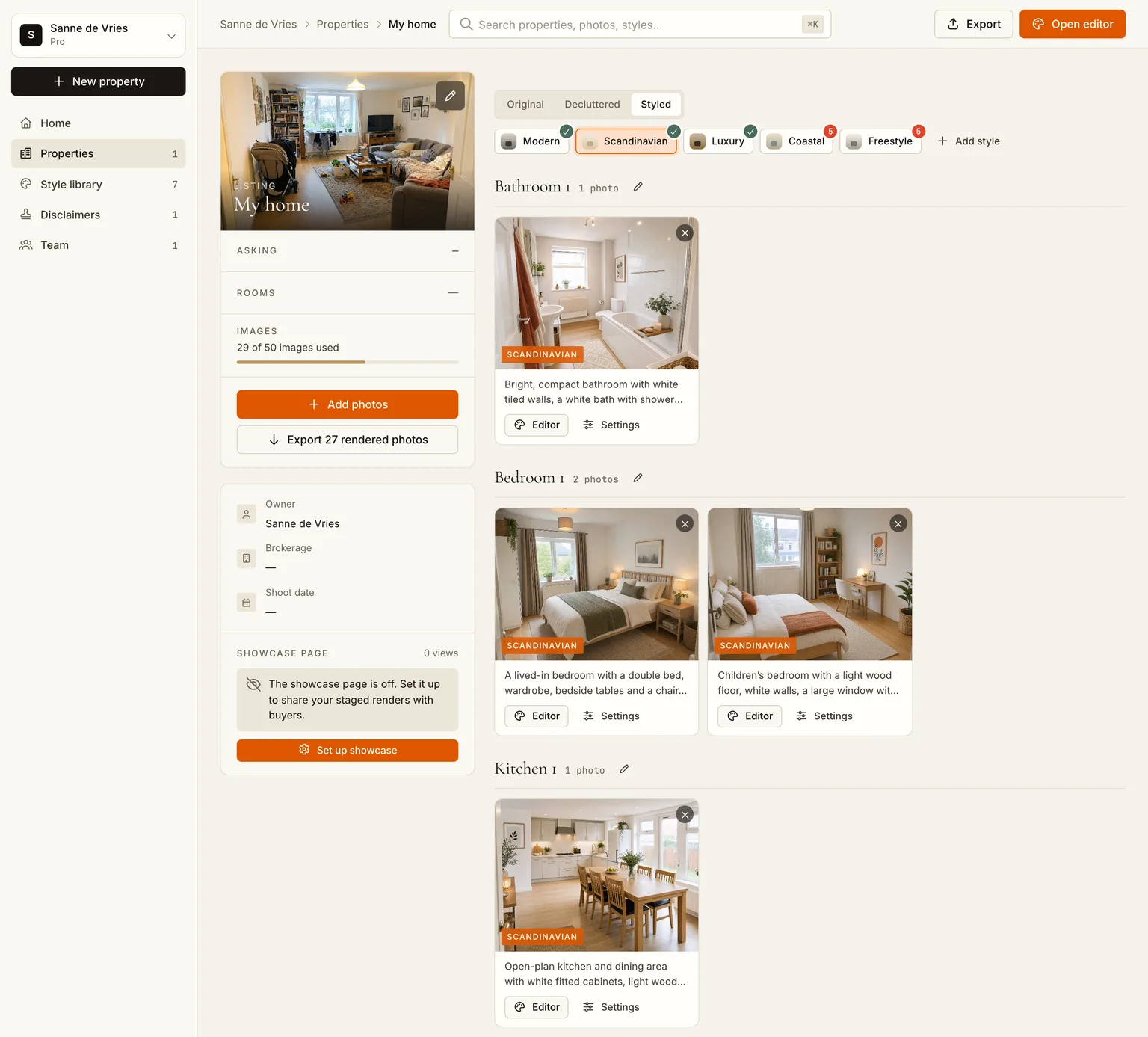Edit the My home listing cover pencil icon
This screenshot has width=1148, height=1037.
click(450, 96)
